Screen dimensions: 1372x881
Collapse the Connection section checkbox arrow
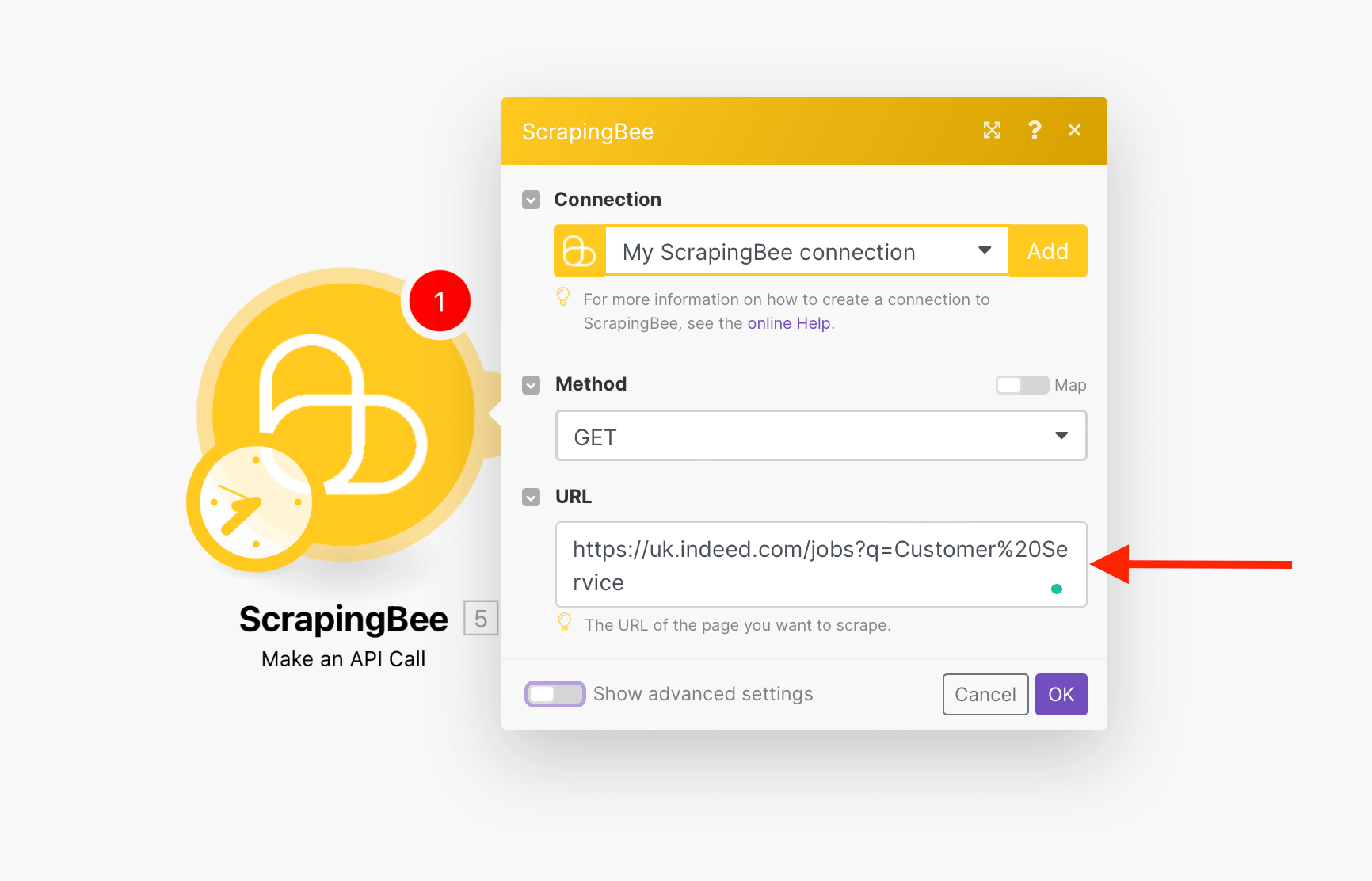(532, 200)
